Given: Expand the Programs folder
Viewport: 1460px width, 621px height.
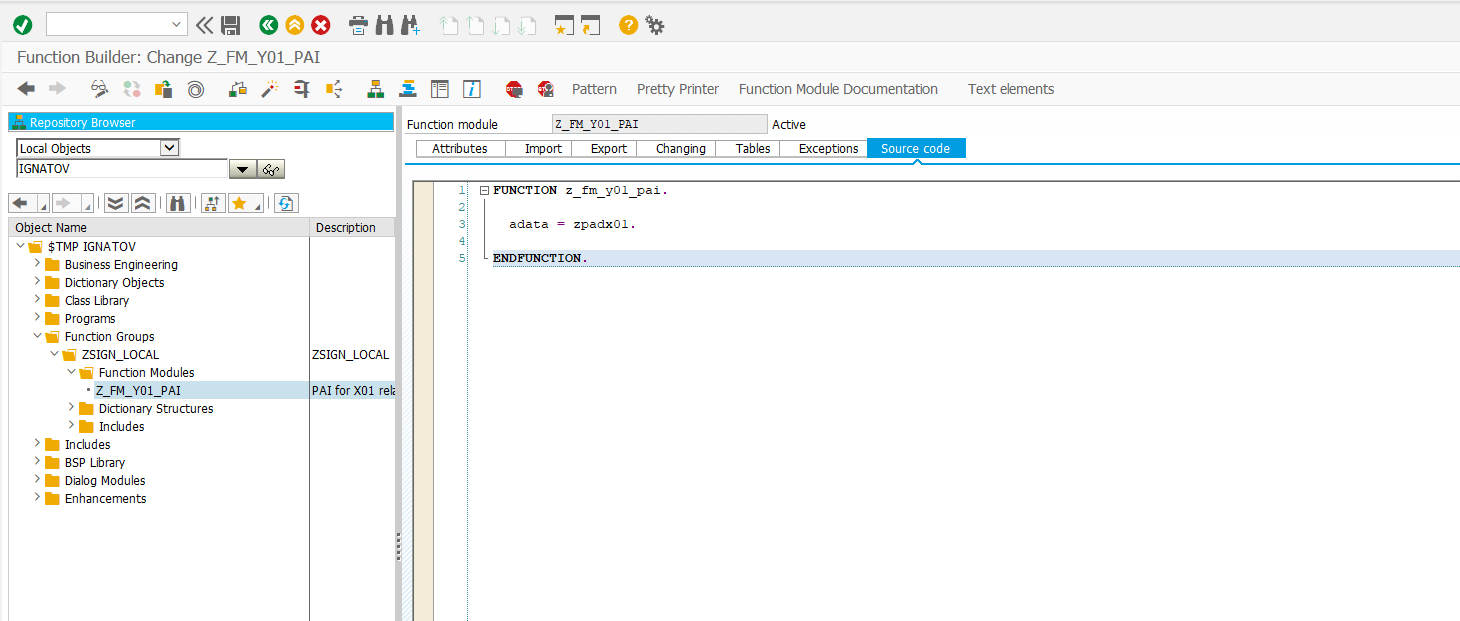Looking at the screenshot, I should pyautogui.click(x=38, y=318).
